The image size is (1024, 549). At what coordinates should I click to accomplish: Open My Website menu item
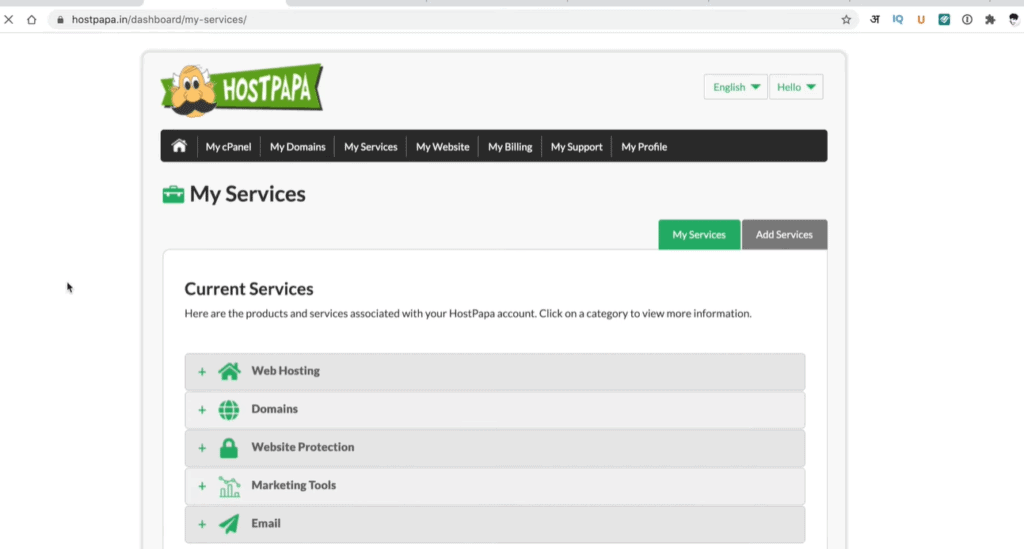point(443,147)
